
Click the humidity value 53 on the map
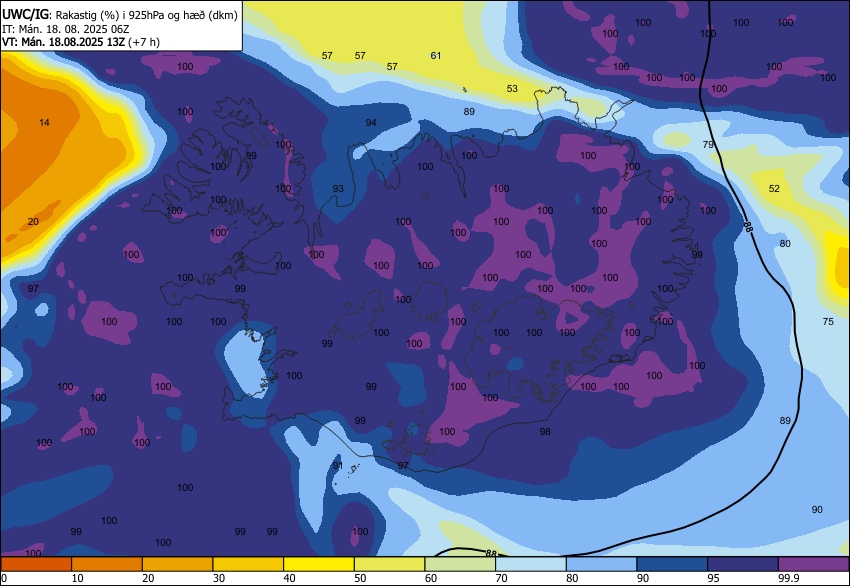click(x=512, y=88)
